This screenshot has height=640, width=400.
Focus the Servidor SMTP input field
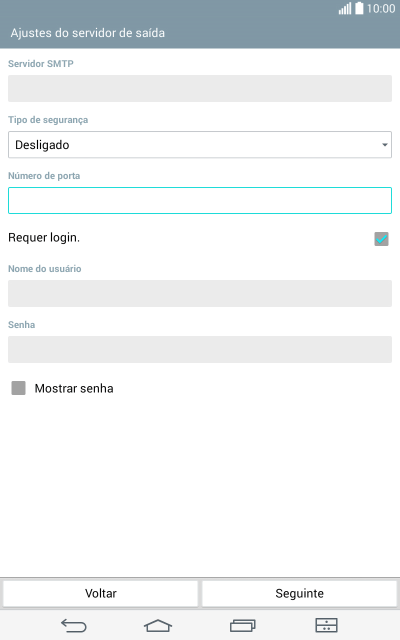[200, 88]
